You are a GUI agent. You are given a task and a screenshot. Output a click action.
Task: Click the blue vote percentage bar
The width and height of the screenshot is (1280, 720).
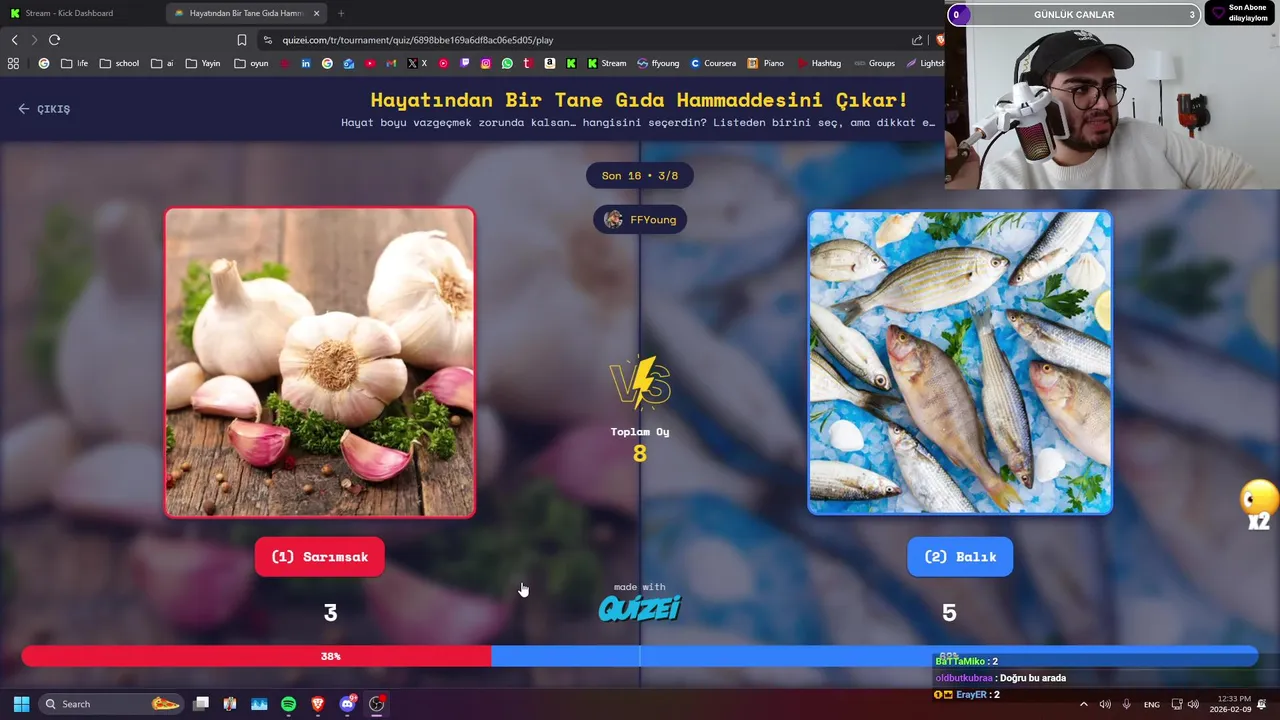[x=874, y=656]
